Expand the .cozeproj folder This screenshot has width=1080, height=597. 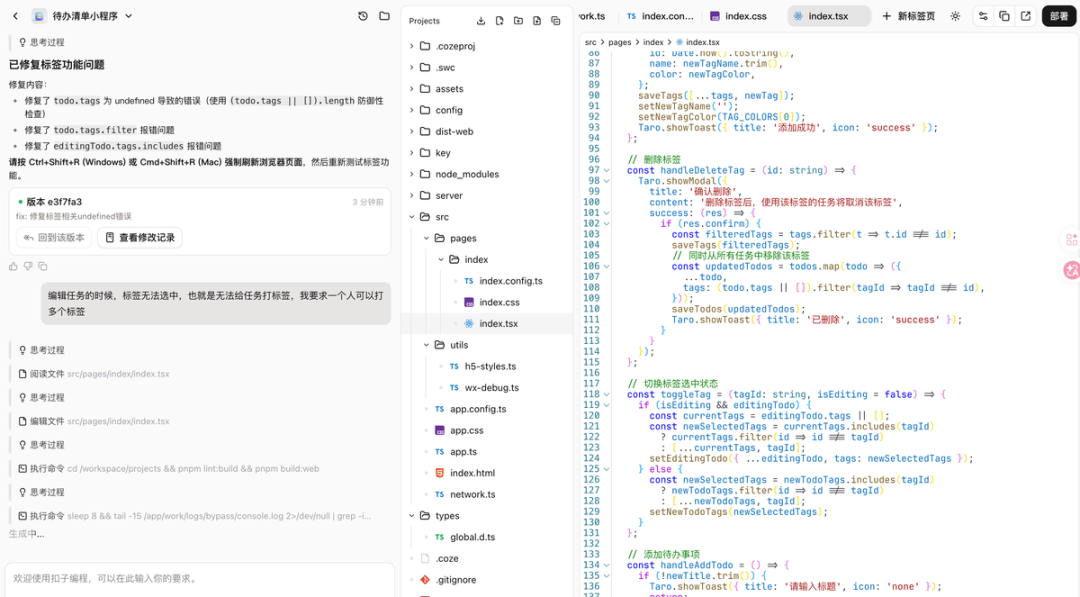[x=411, y=46]
